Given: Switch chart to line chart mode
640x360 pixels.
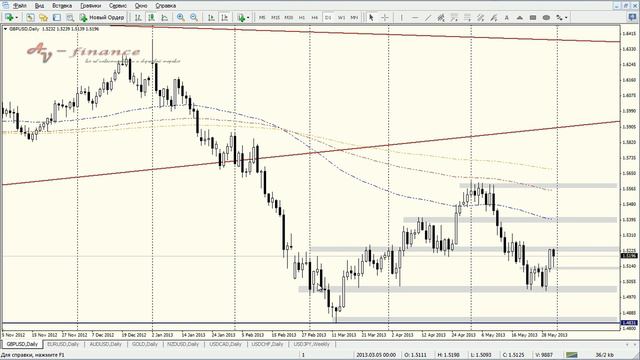Looking at the screenshot, I should (164, 18).
